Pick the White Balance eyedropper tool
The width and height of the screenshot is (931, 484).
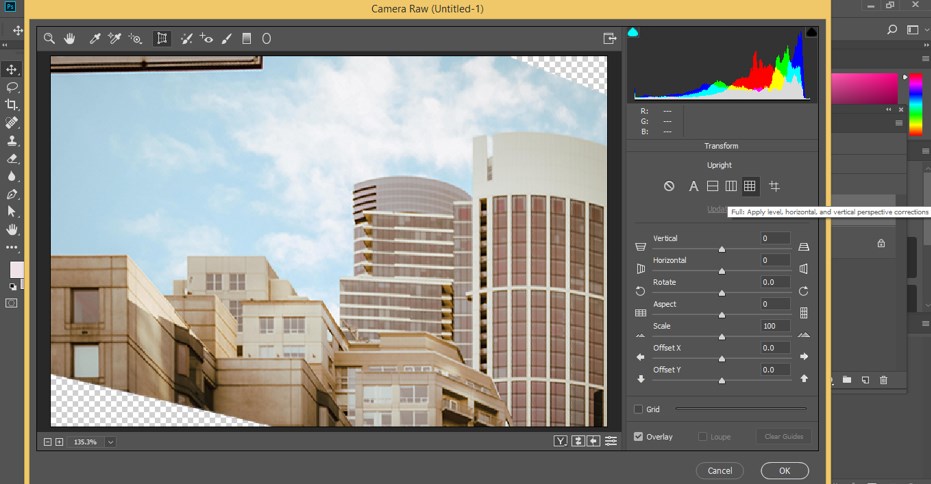pos(95,39)
